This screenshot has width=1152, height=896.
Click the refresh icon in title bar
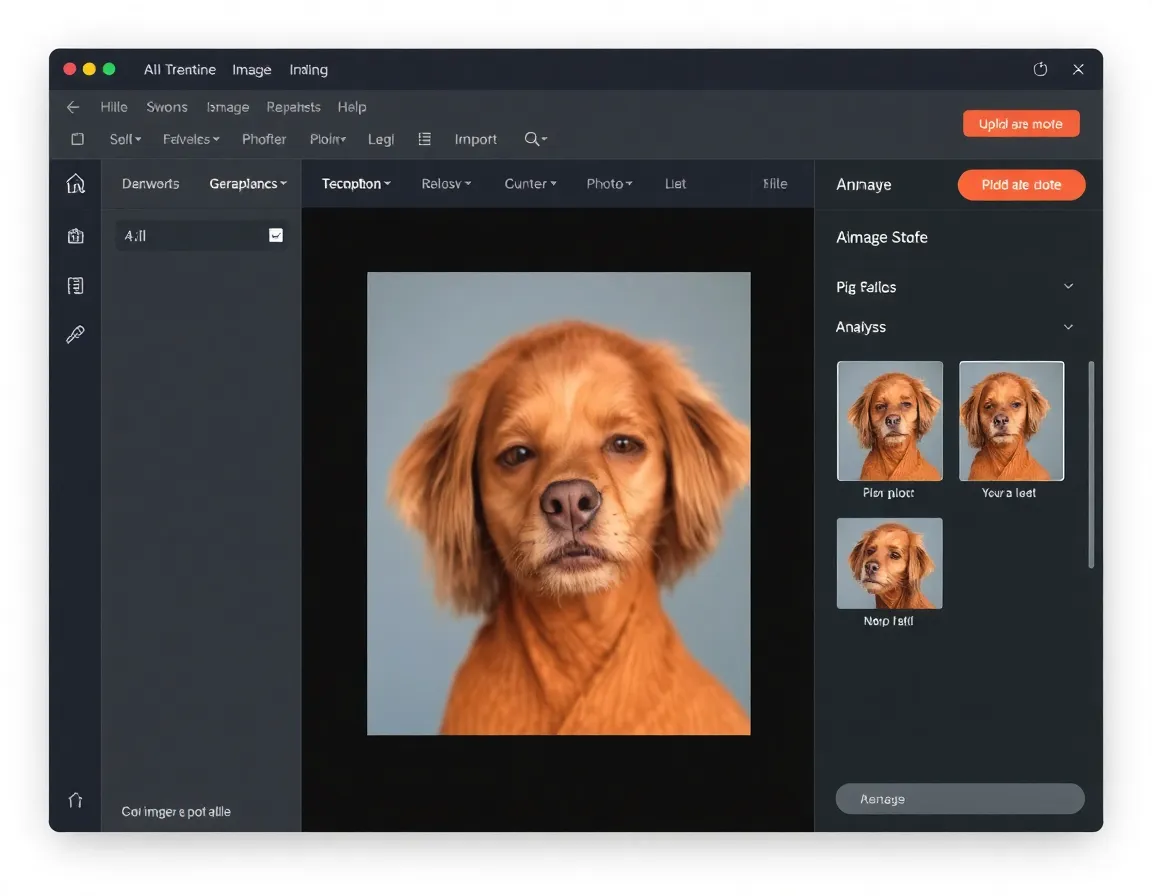(x=1040, y=69)
